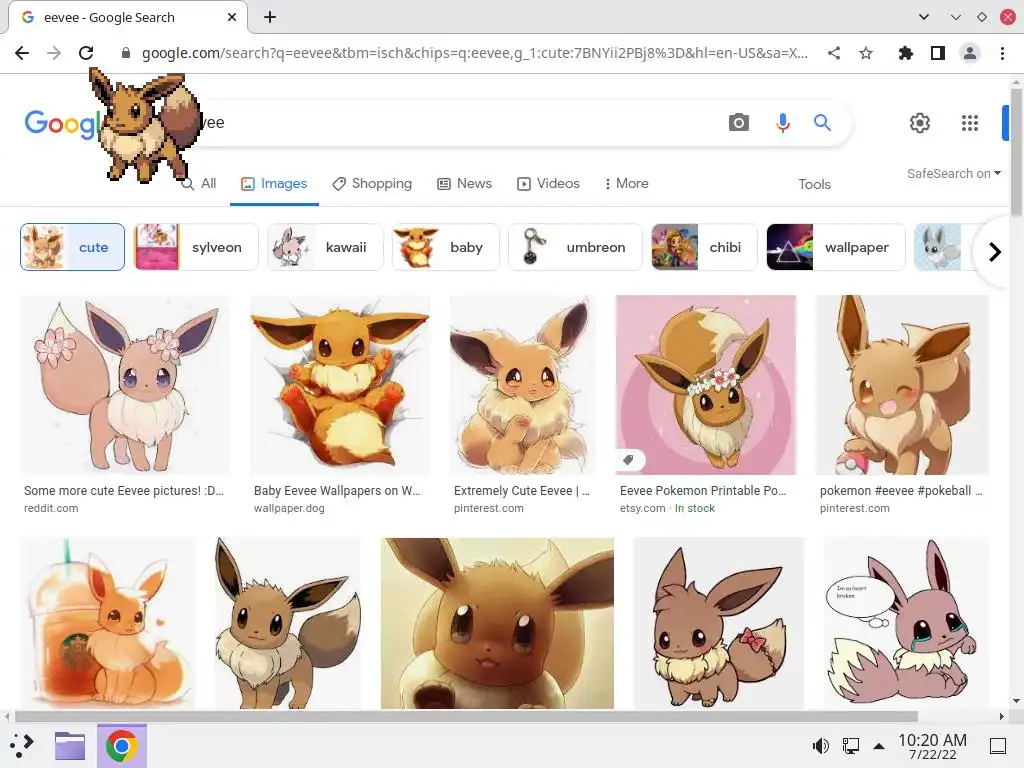Open the Chrome profile avatar
1024x768 pixels.
(x=970, y=53)
